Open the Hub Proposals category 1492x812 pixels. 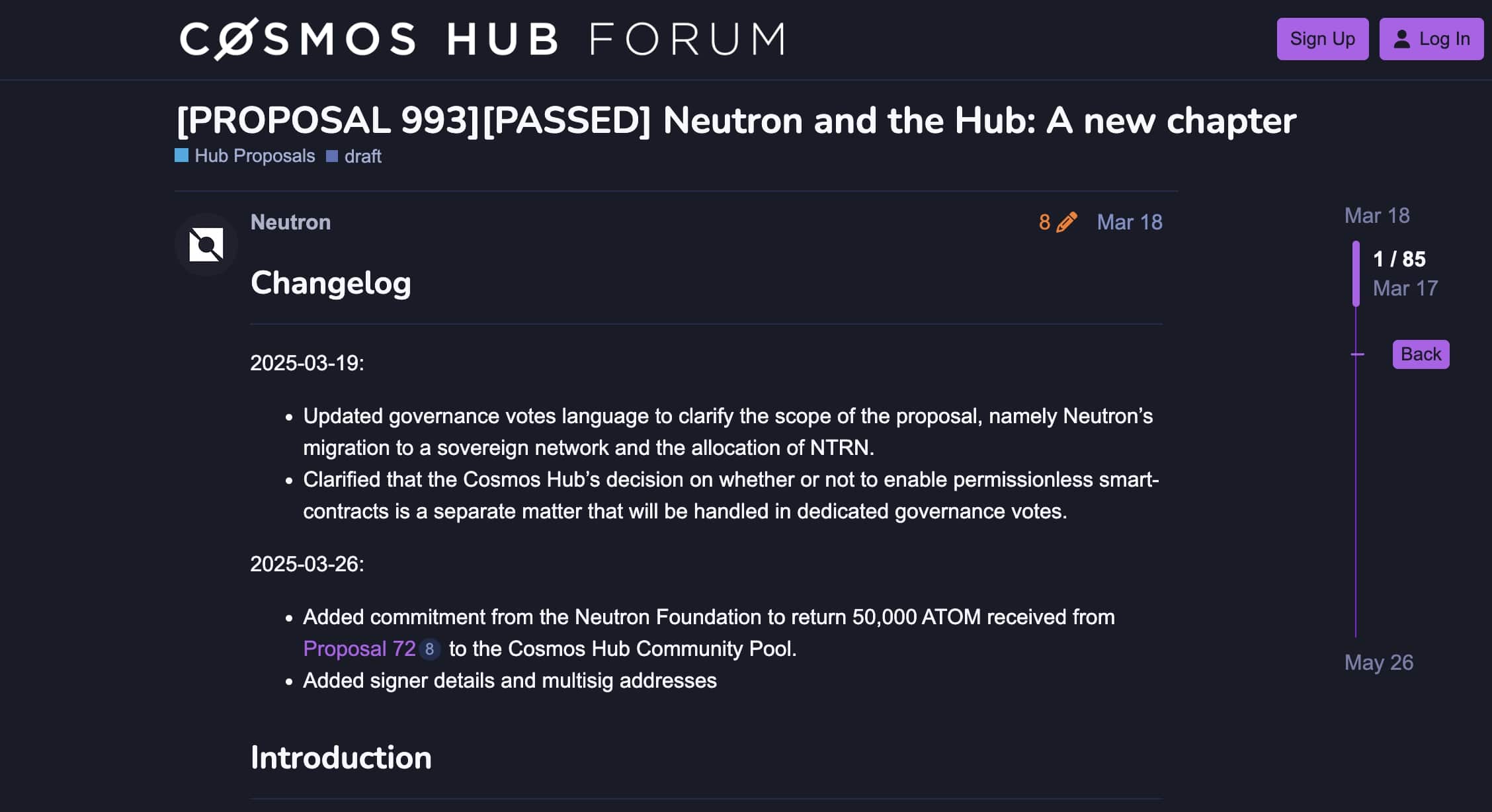(255, 155)
